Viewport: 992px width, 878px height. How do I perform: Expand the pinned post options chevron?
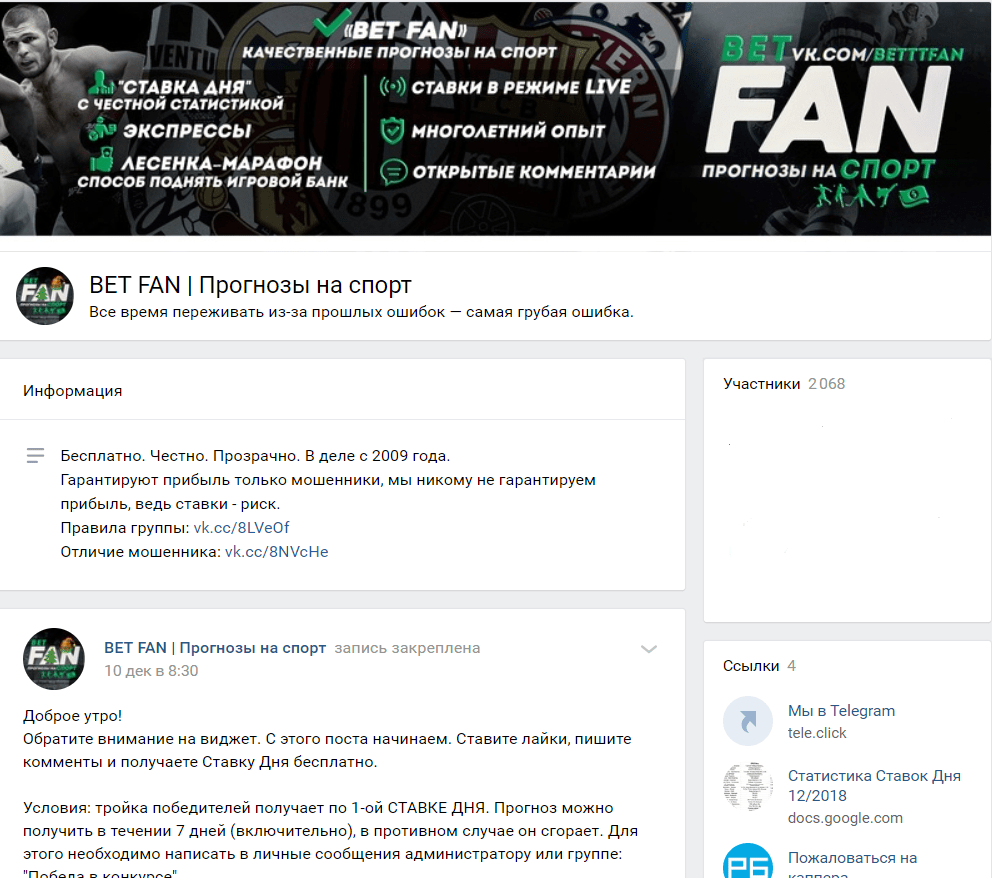tap(648, 649)
